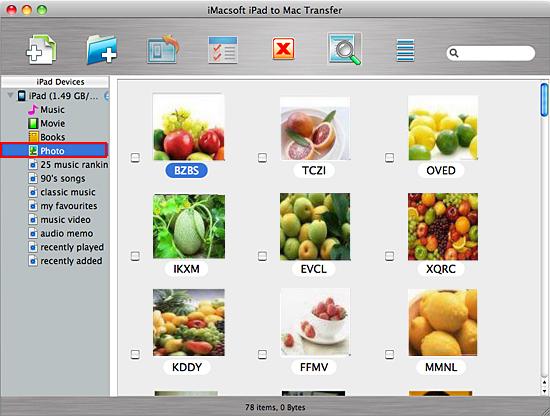Click the red X delete icon
The height and width of the screenshot is (416, 550).
point(283,49)
